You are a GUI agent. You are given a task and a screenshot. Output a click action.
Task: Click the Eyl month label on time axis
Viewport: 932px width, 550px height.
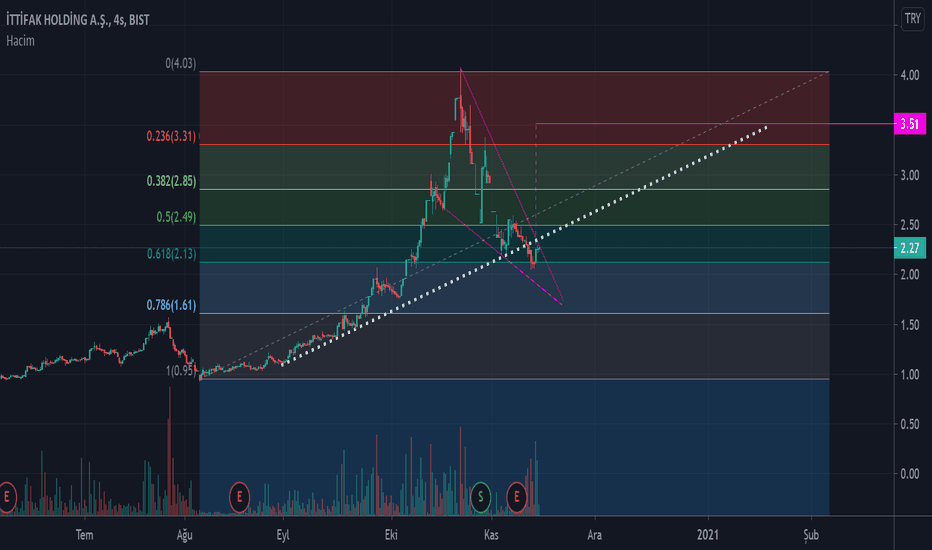click(x=283, y=535)
